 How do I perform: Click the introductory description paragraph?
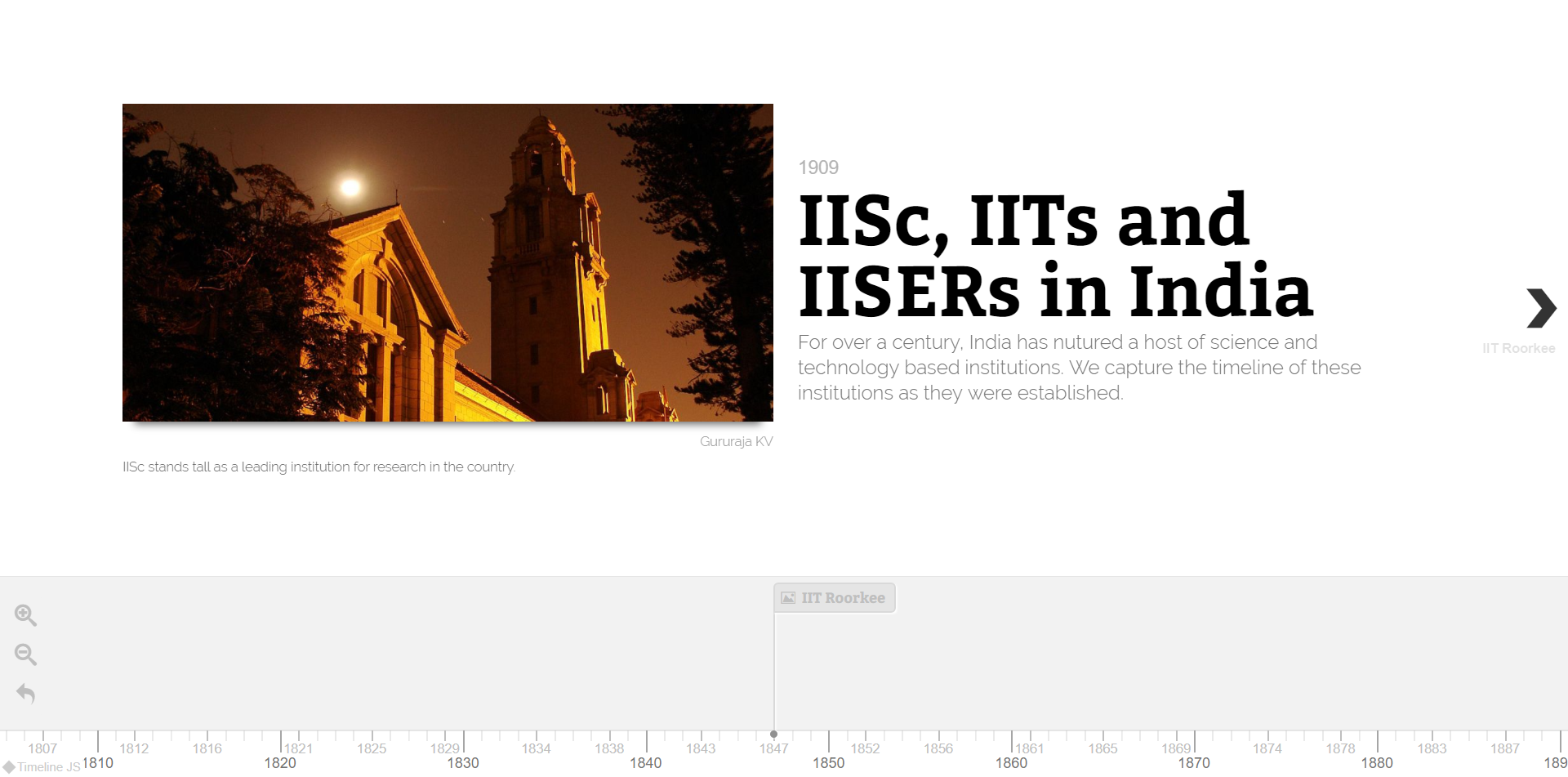(1079, 368)
